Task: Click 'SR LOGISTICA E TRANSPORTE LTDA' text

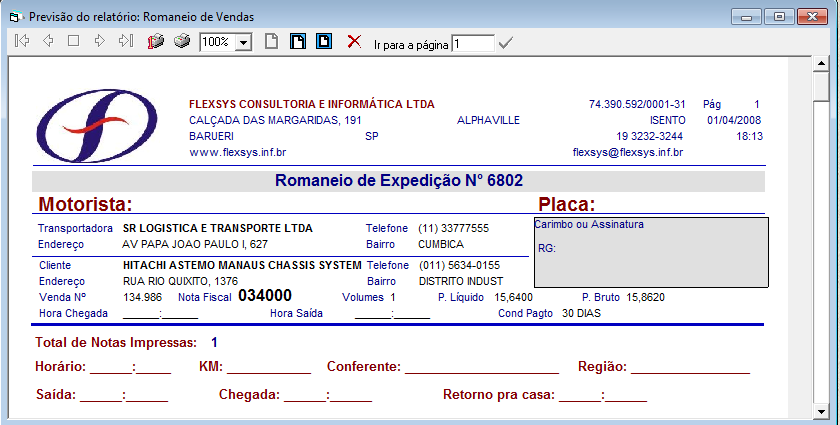Action: 218,228
